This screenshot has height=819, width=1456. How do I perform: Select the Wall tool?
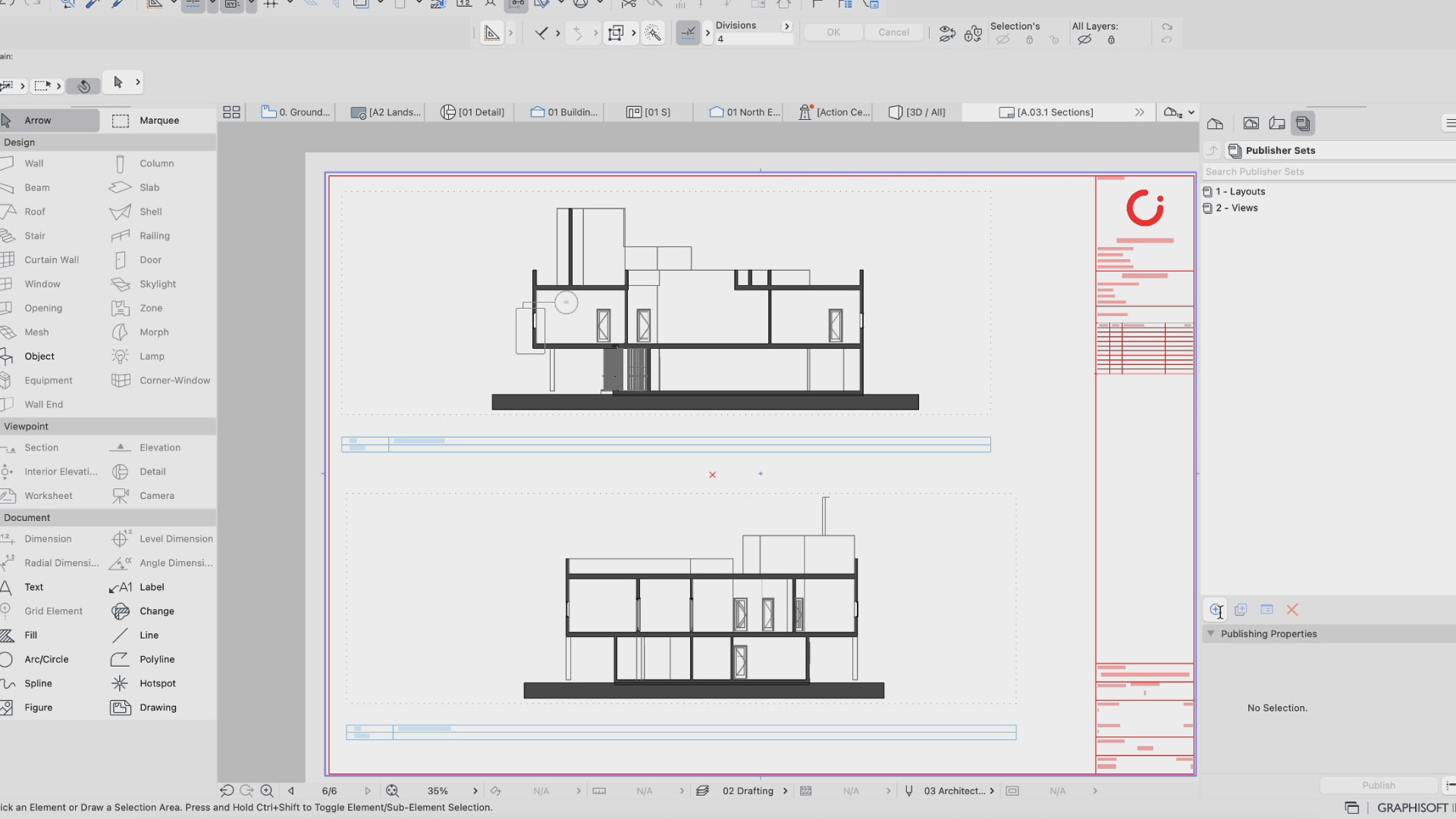pos(33,163)
